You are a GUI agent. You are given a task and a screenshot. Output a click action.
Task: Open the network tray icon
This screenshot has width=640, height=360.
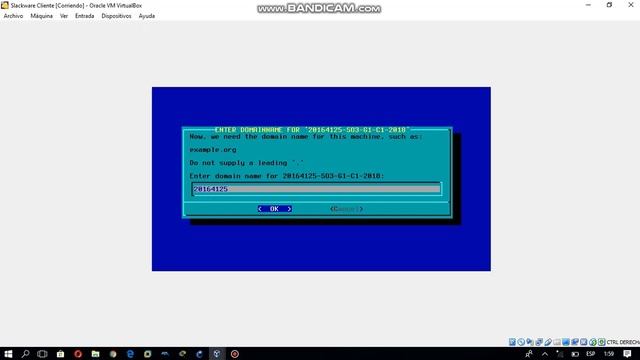(x=560, y=354)
